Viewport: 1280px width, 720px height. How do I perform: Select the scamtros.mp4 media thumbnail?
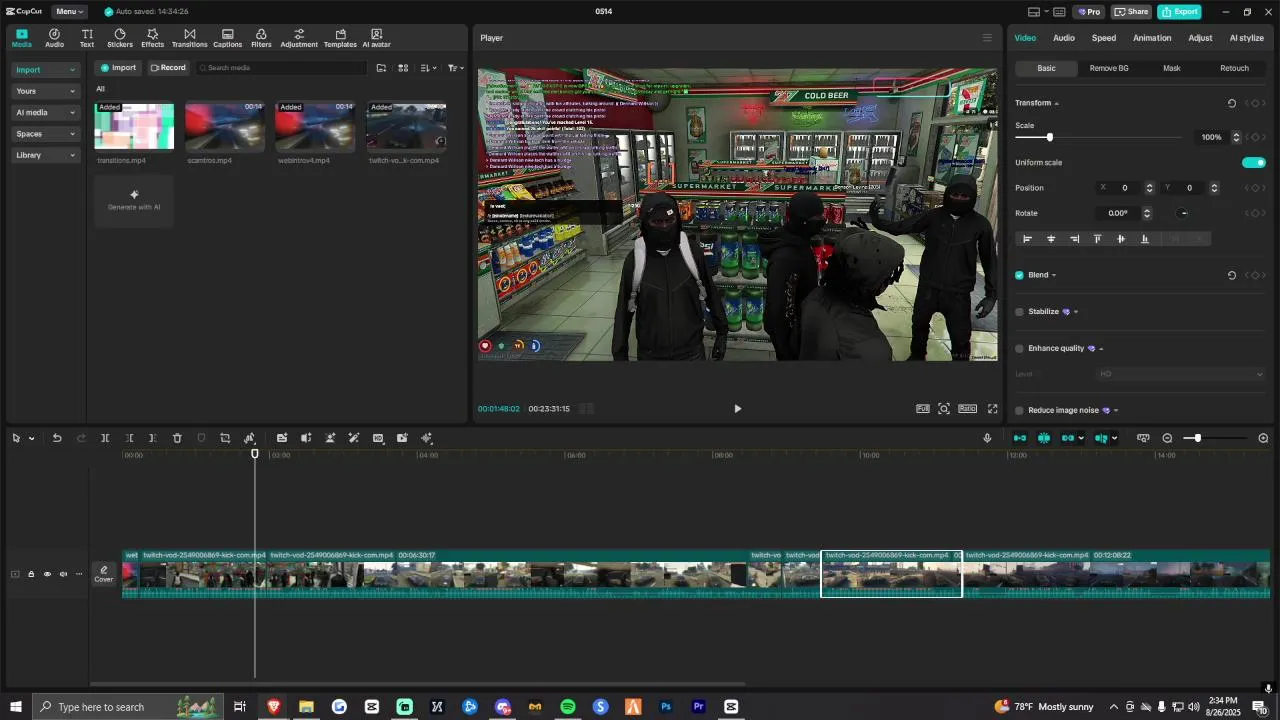coord(225,126)
